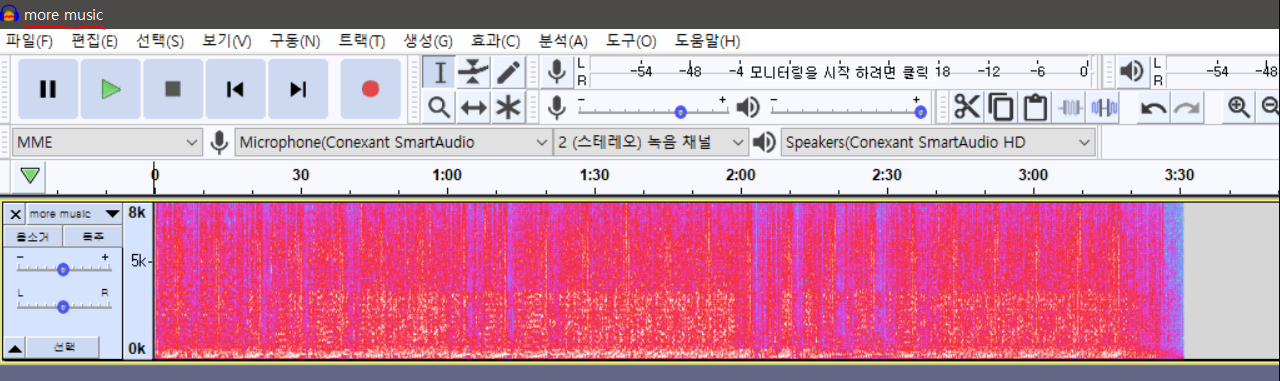This screenshot has width=1280, height=381.
Task: Open the Microphone recording device dropdown
Action: (x=394, y=142)
